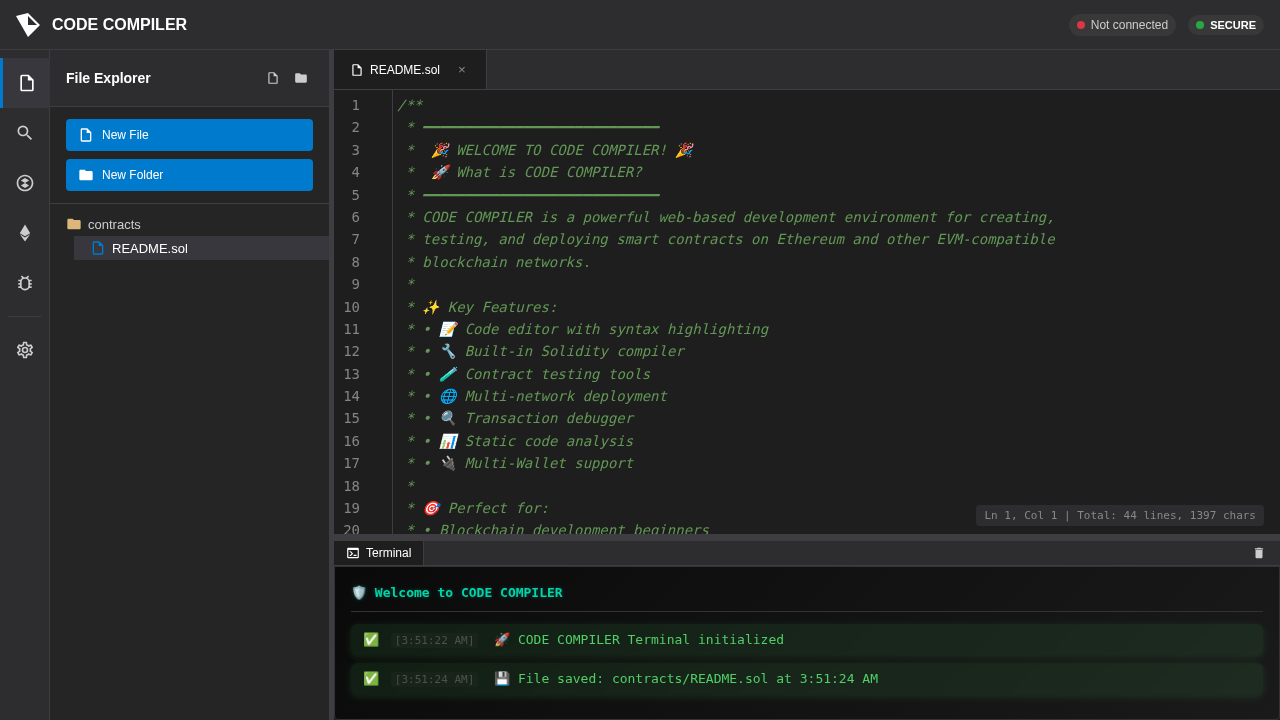
Task: Close the README.sol editor tab
Action: 462,70
